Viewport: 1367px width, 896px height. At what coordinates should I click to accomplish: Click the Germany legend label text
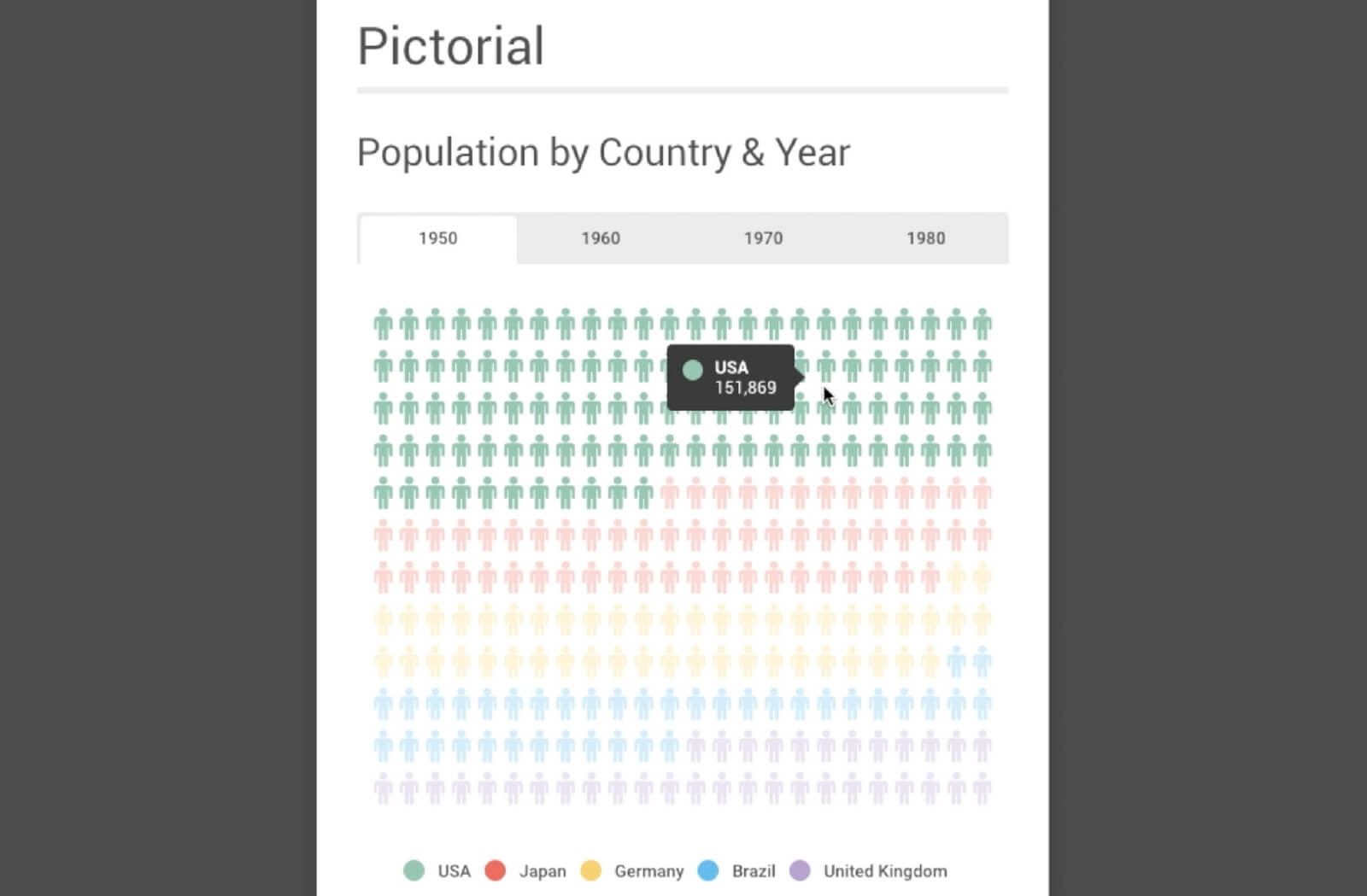click(648, 870)
